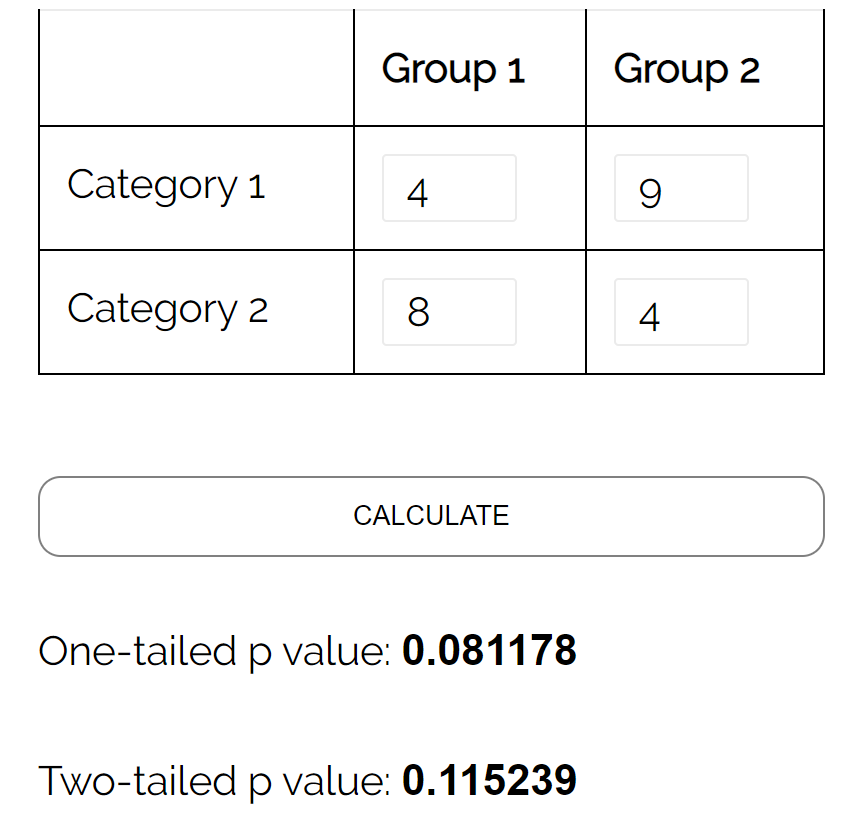864x832 pixels.
Task: Click the digit 2 in 'Category 2' label
Action: (x=258, y=312)
